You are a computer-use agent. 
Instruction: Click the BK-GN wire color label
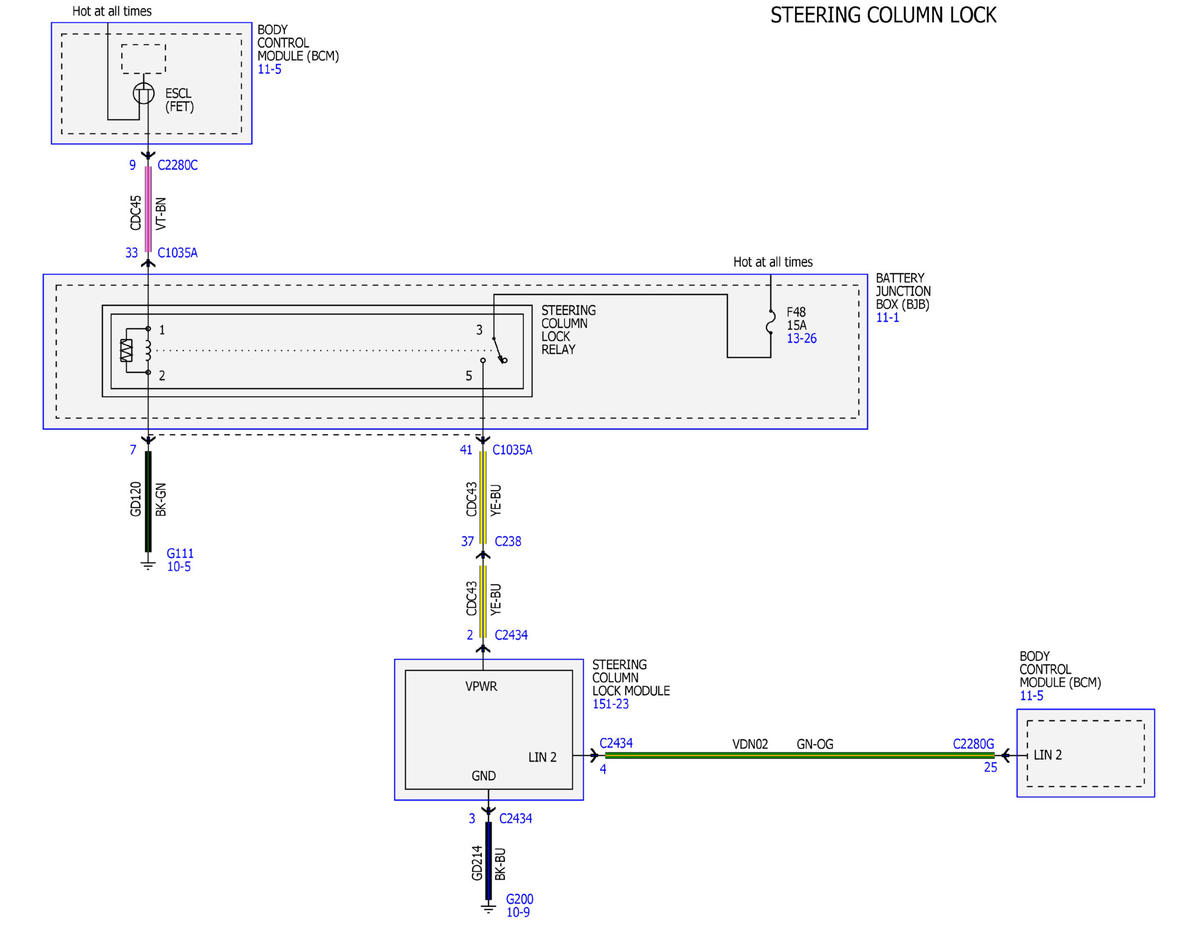pos(160,497)
